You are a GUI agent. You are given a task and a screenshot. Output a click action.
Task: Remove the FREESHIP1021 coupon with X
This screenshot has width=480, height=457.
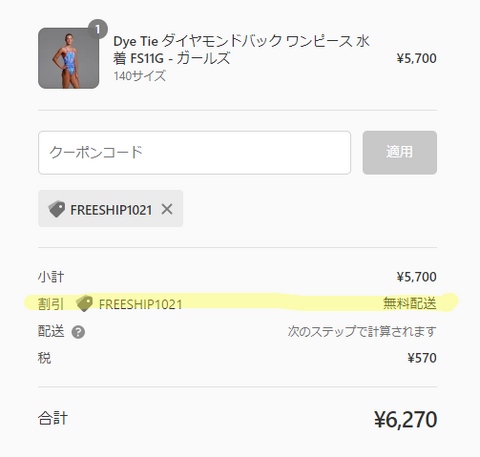pos(167,209)
